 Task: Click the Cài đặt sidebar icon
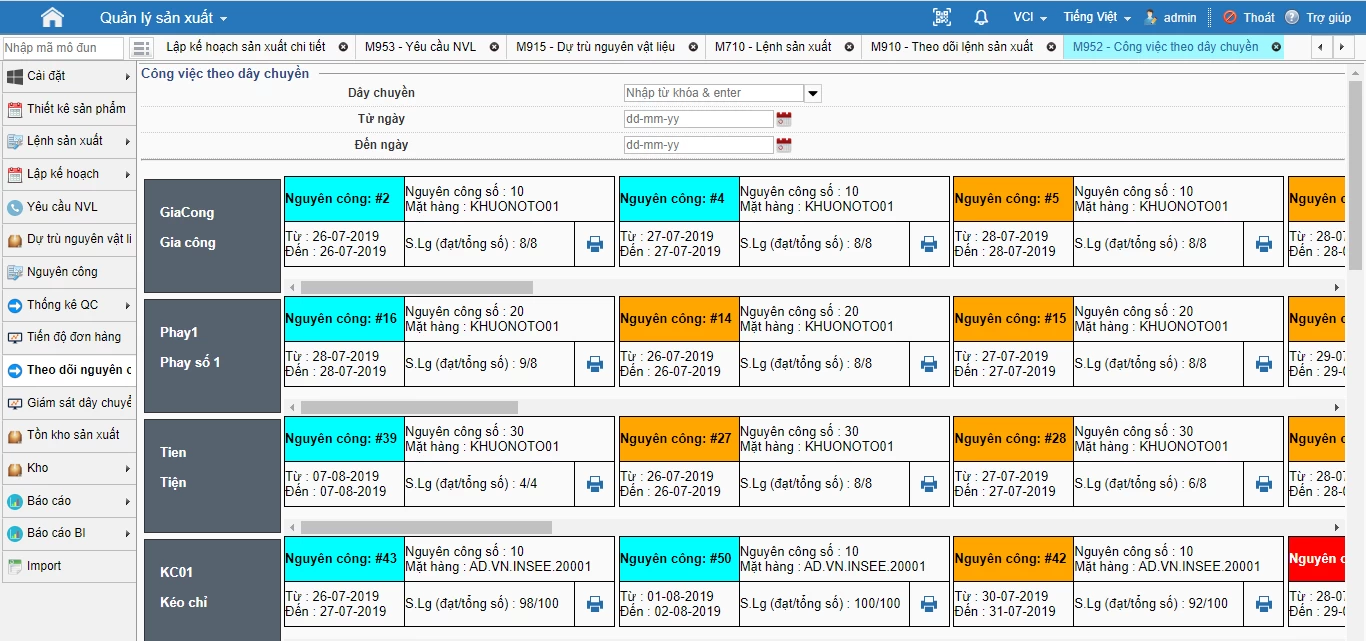tap(15, 76)
